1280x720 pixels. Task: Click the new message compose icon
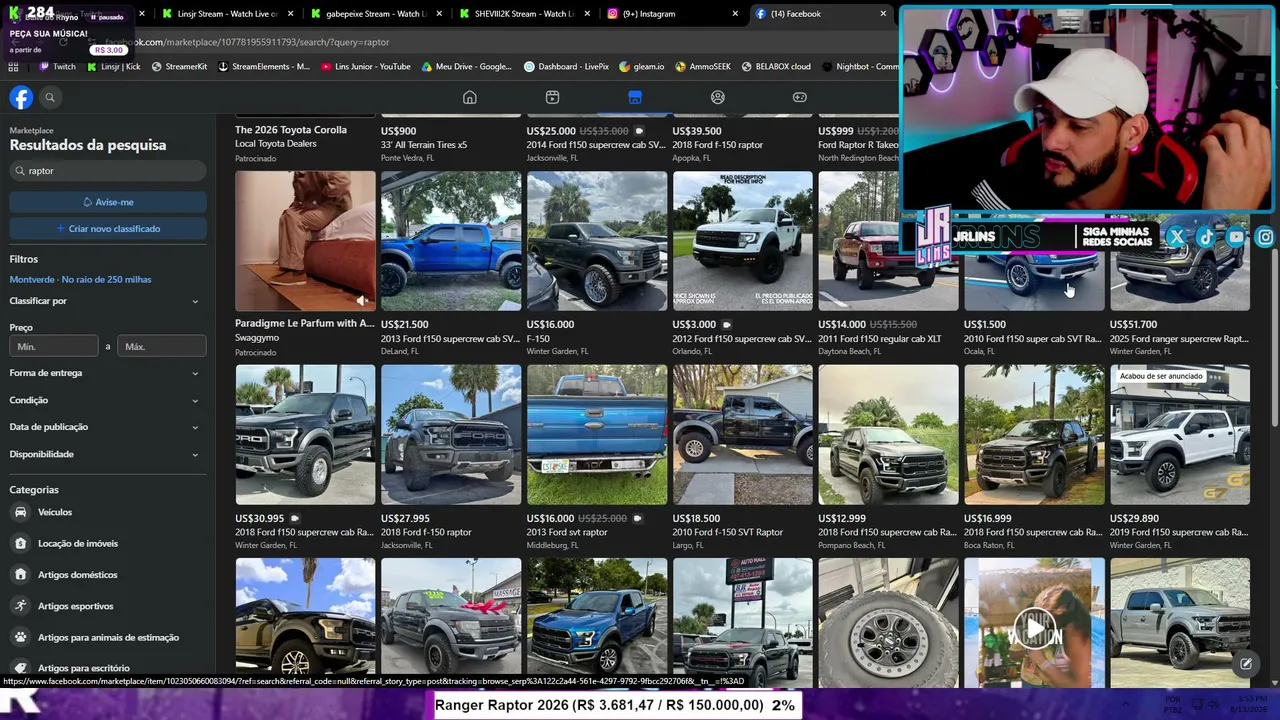(1246, 663)
